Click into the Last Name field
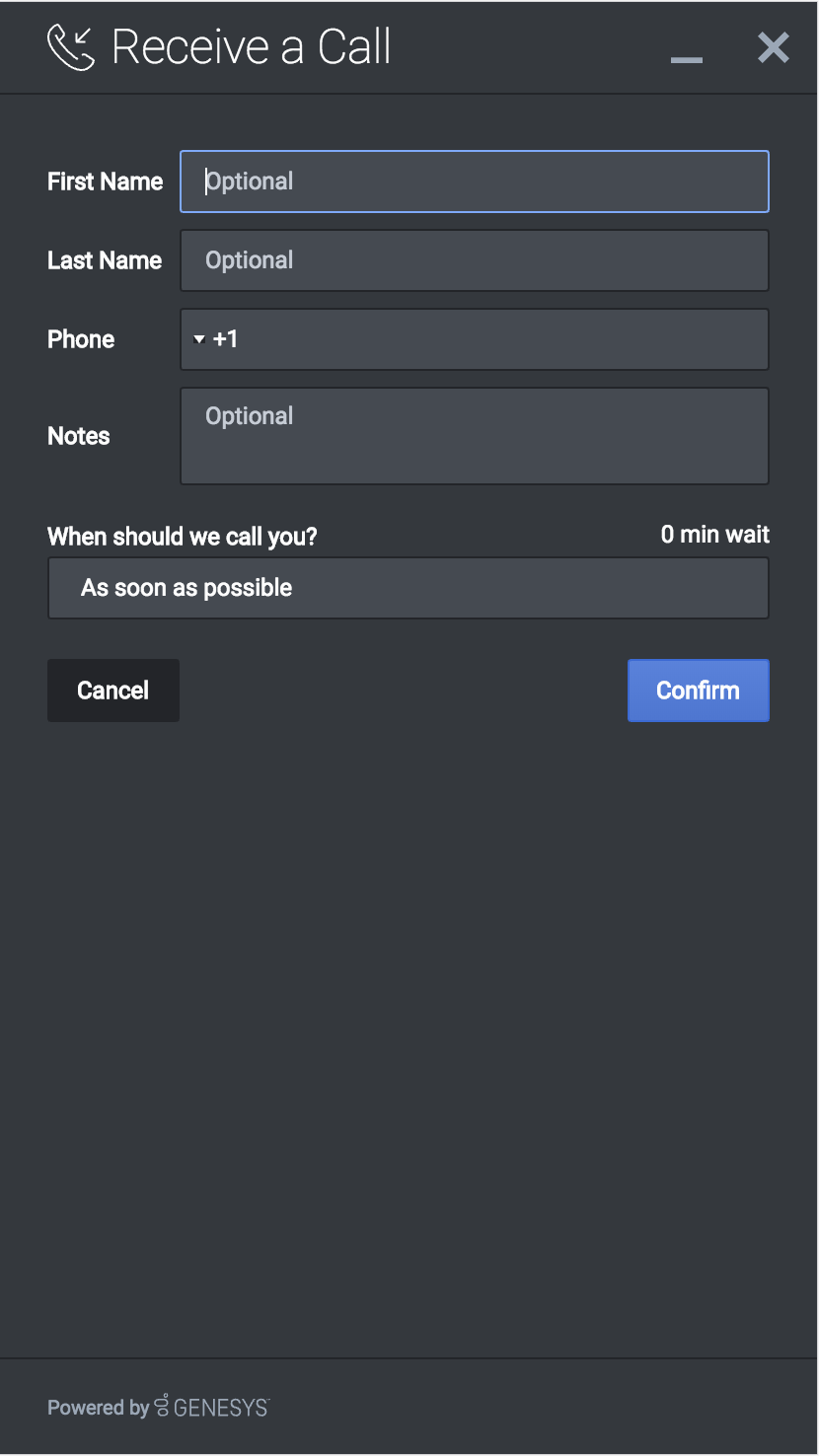 point(474,260)
